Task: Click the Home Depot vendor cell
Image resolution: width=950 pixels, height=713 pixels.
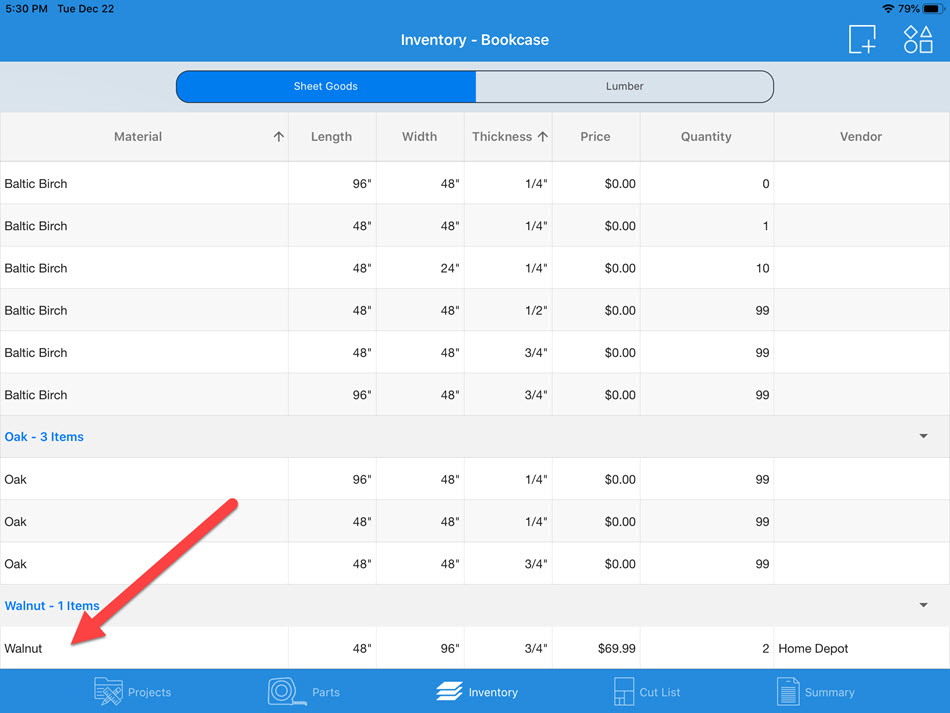Action: 862,648
